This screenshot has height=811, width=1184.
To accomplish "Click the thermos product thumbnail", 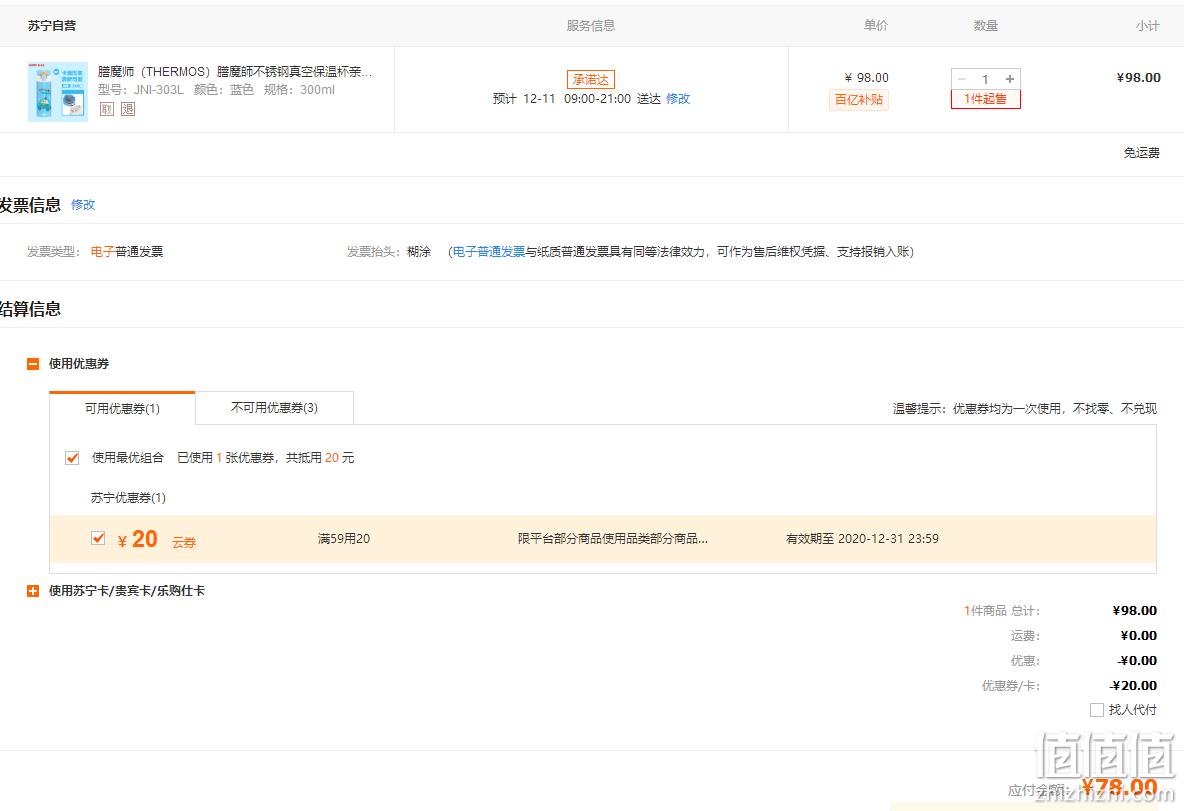I will point(57,91).
